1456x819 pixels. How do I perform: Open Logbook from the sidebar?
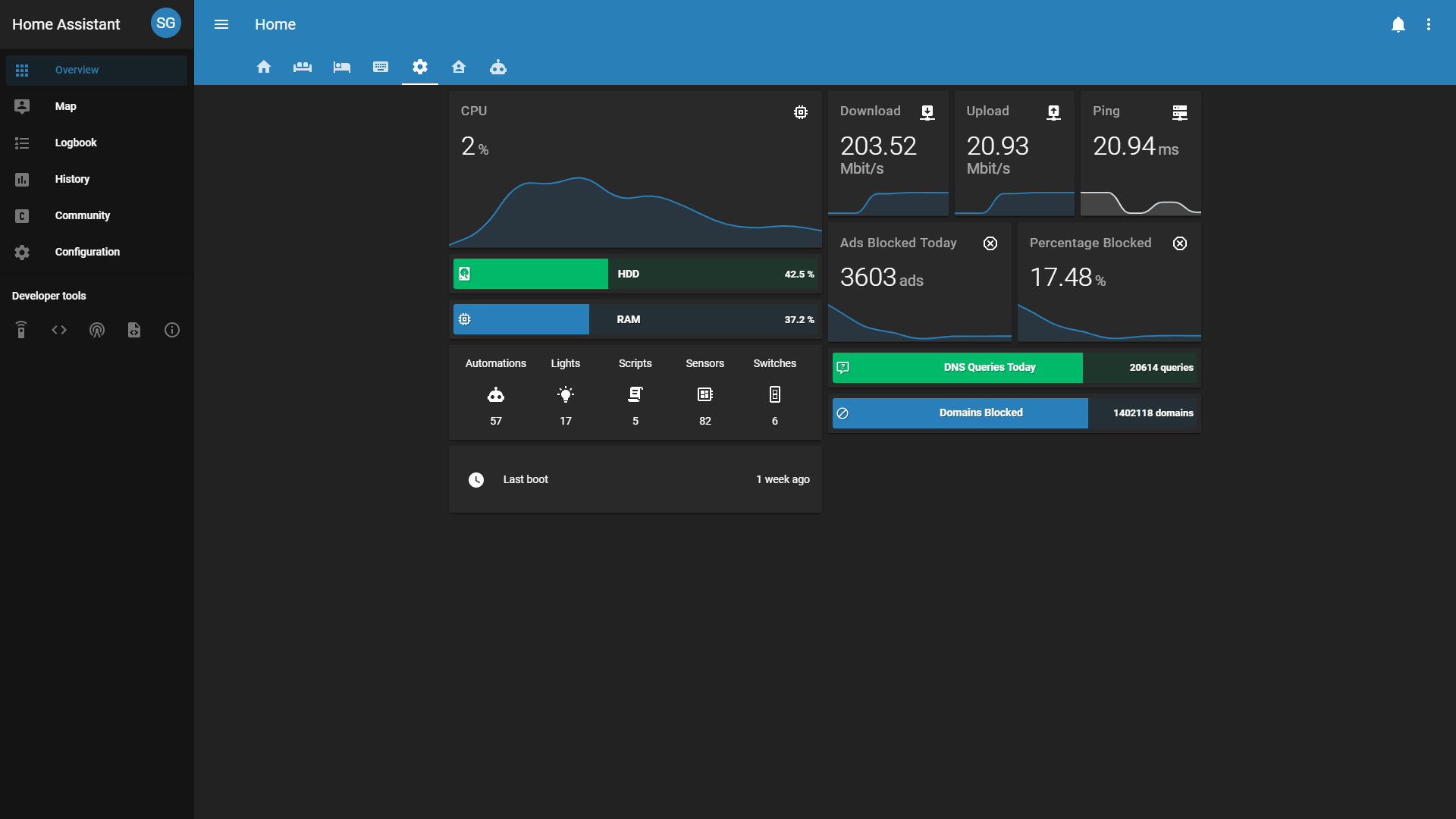pyautogui.click(x=76, y=143)
